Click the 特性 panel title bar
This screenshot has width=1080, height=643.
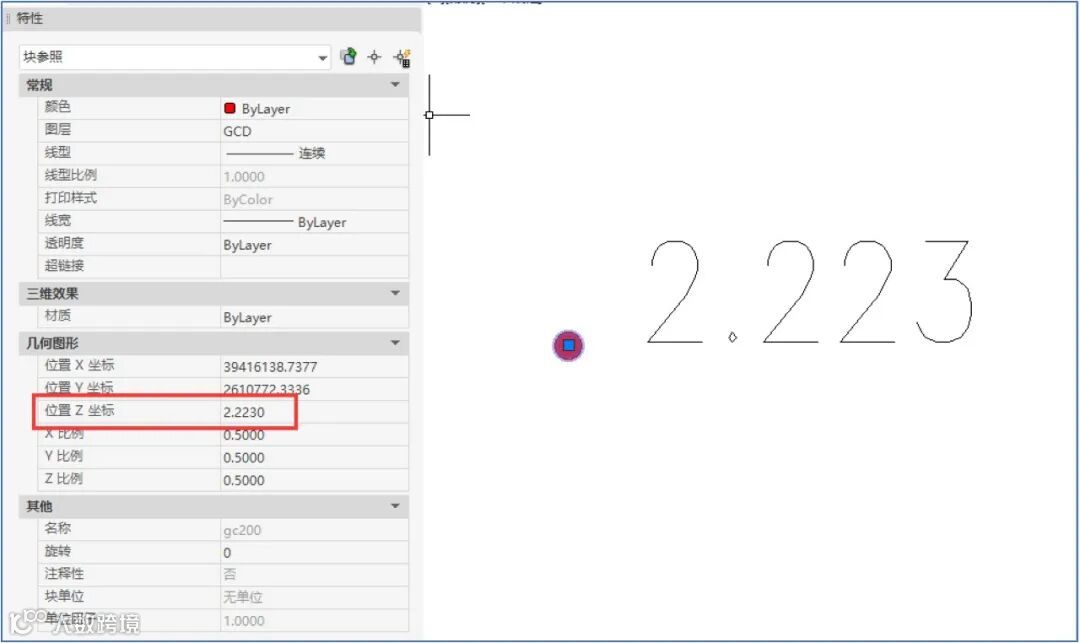coord(212,19)
